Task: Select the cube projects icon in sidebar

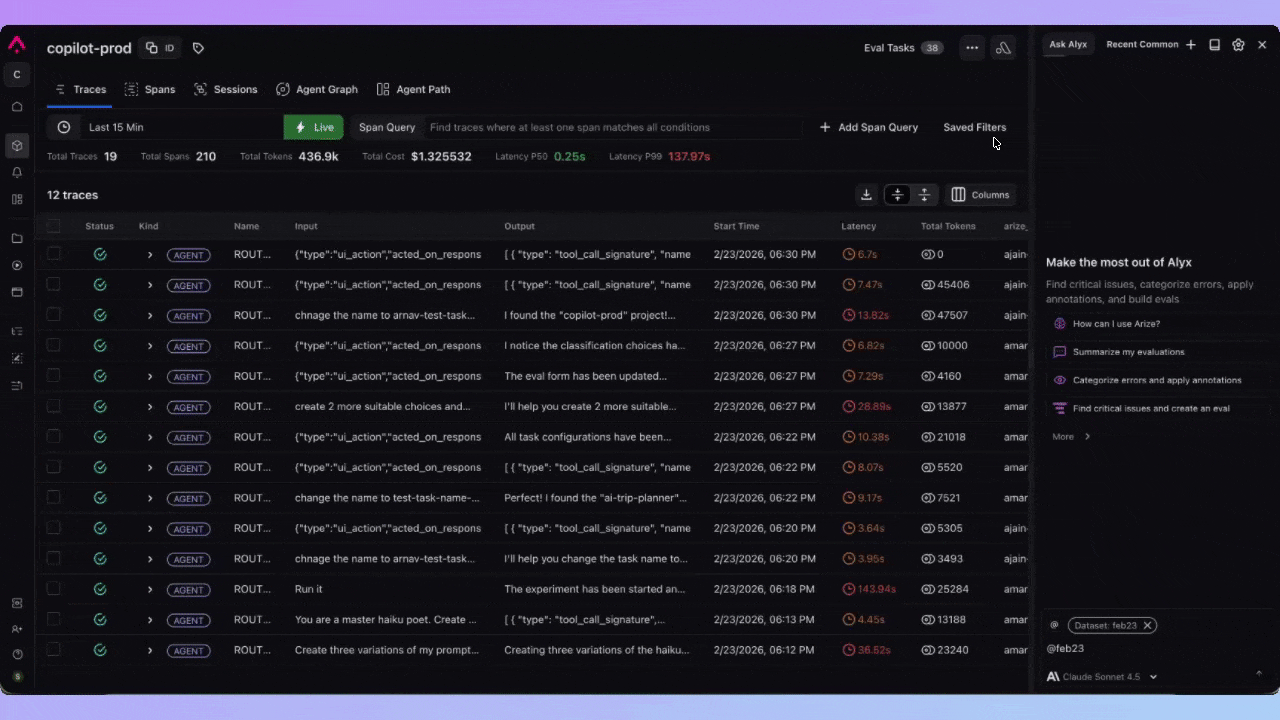Action: point(17,146)
